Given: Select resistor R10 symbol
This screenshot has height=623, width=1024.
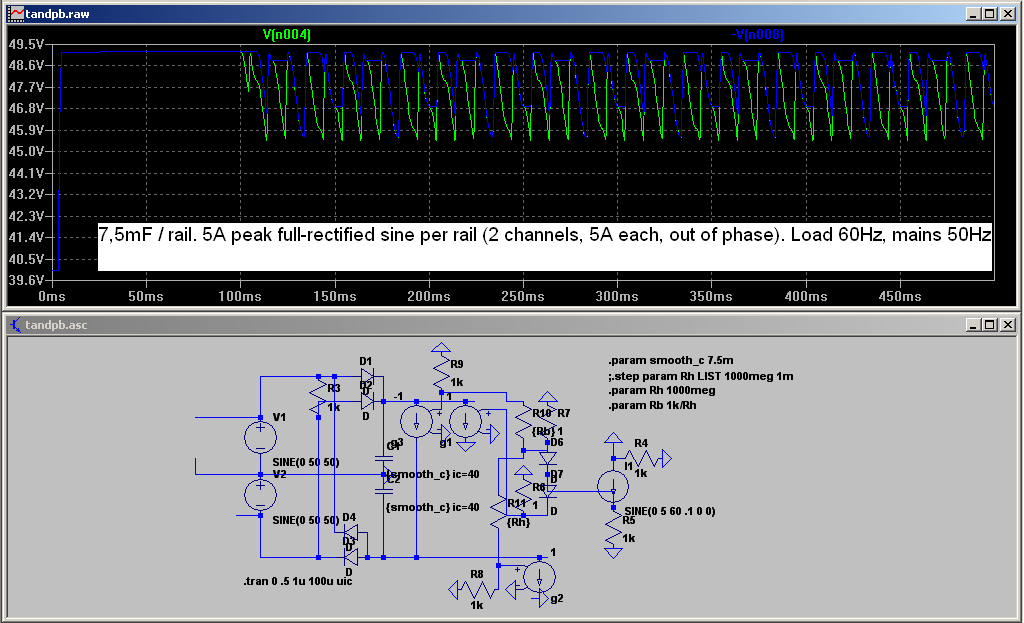Looking at the screenshot, I should coord(523,423).
